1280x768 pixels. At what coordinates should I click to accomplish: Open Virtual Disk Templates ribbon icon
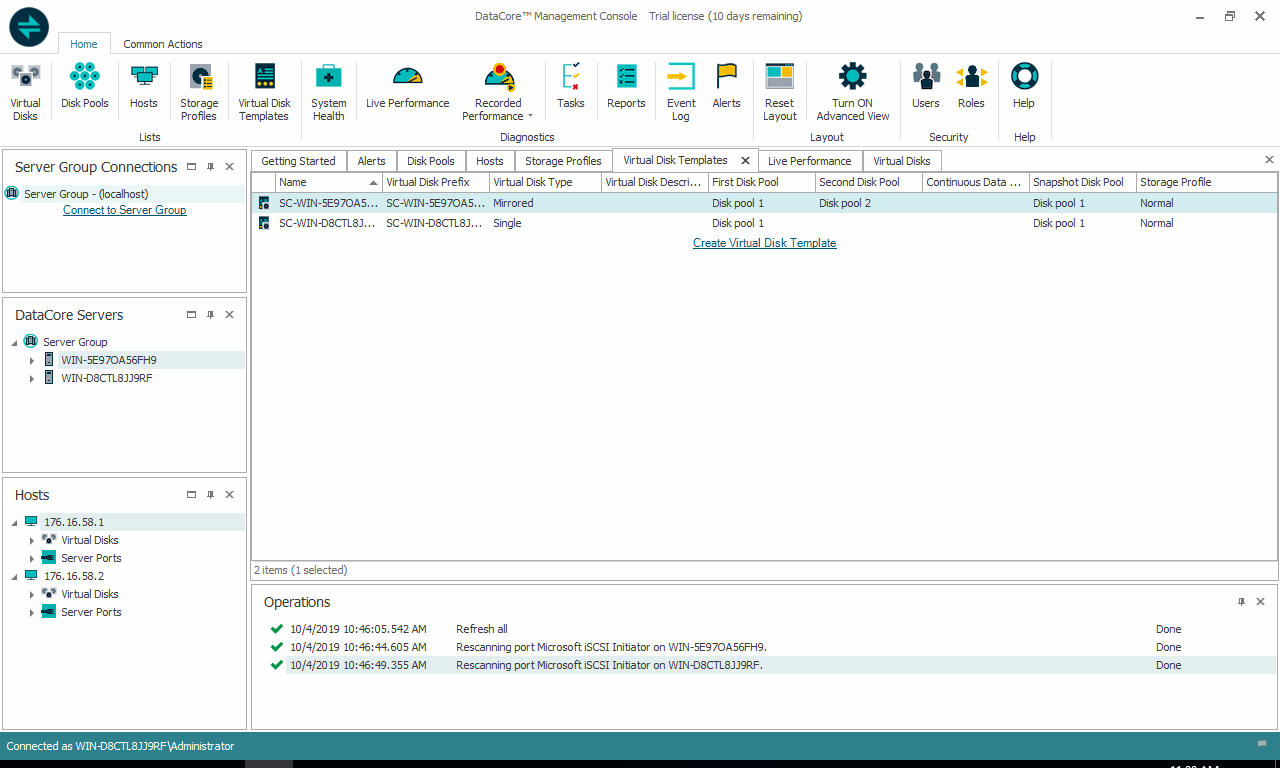point(264,92)
